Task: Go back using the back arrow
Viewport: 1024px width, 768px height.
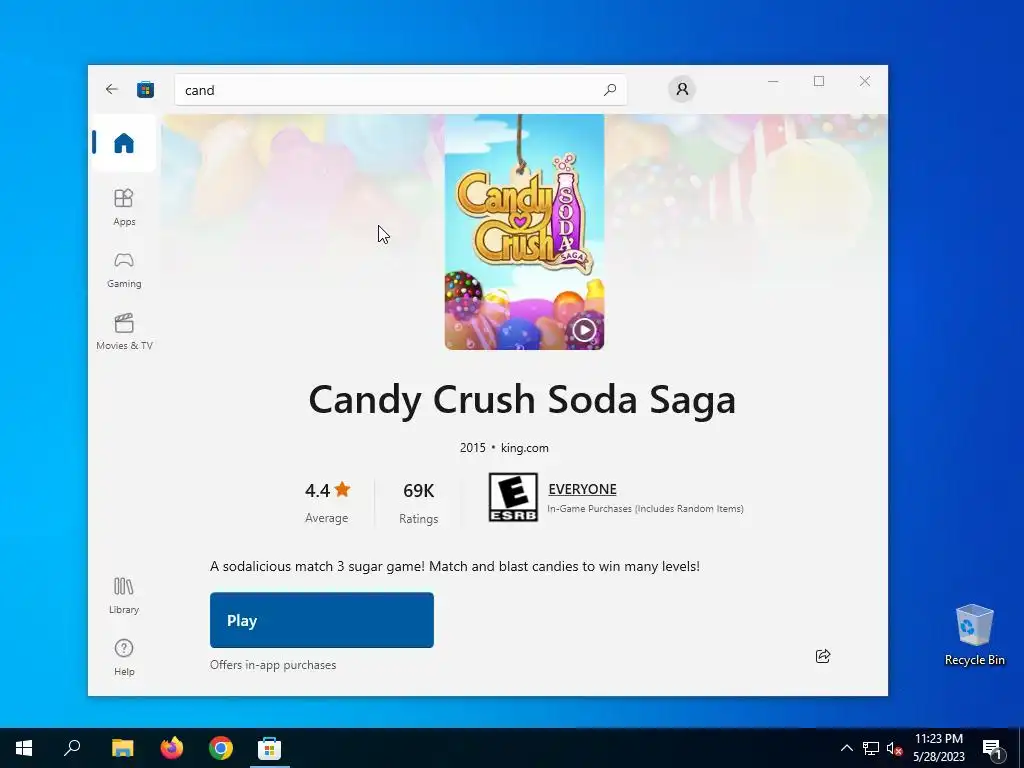Action: [112, 89]
